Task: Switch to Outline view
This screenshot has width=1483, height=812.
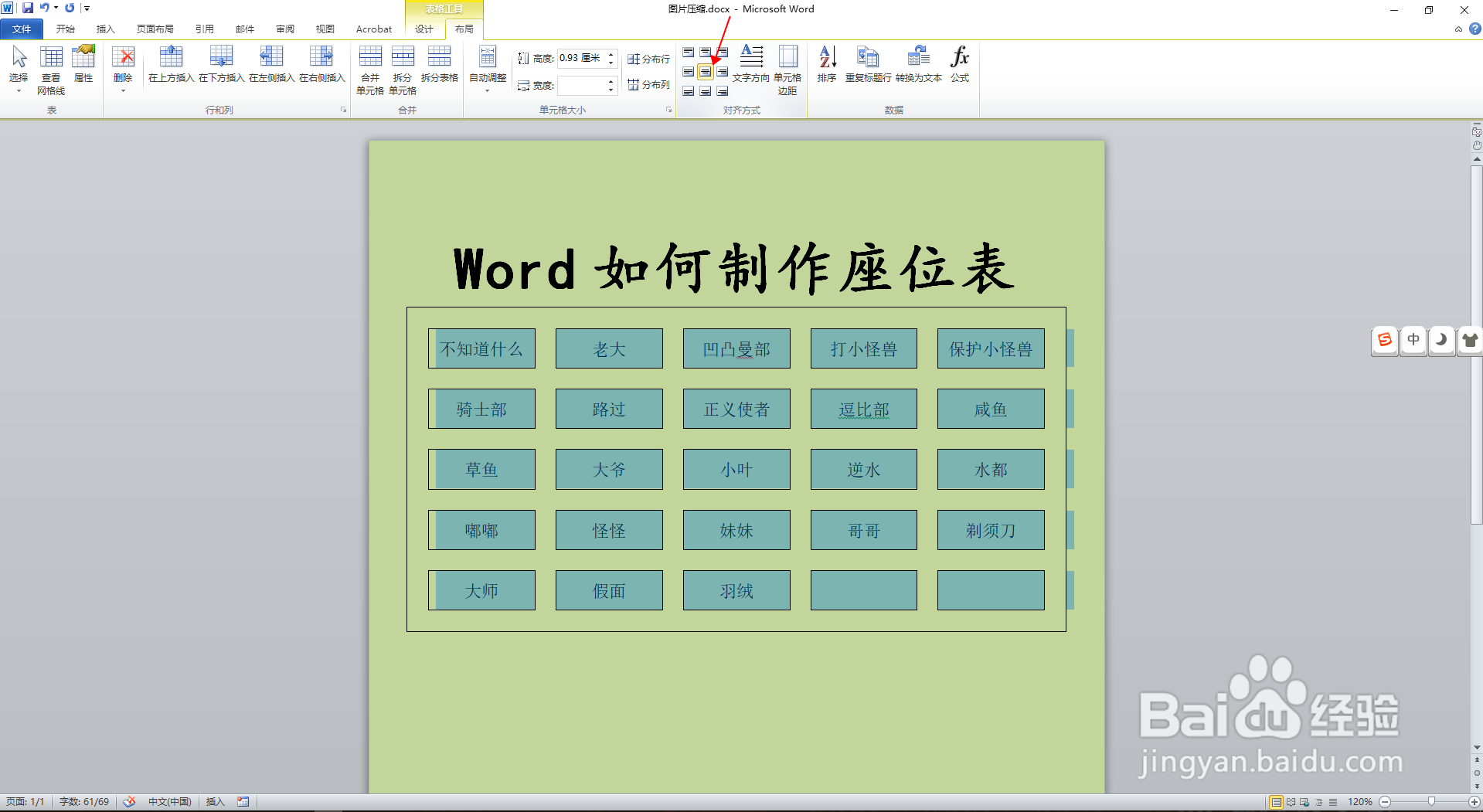Action: [x=1318, y=802]
